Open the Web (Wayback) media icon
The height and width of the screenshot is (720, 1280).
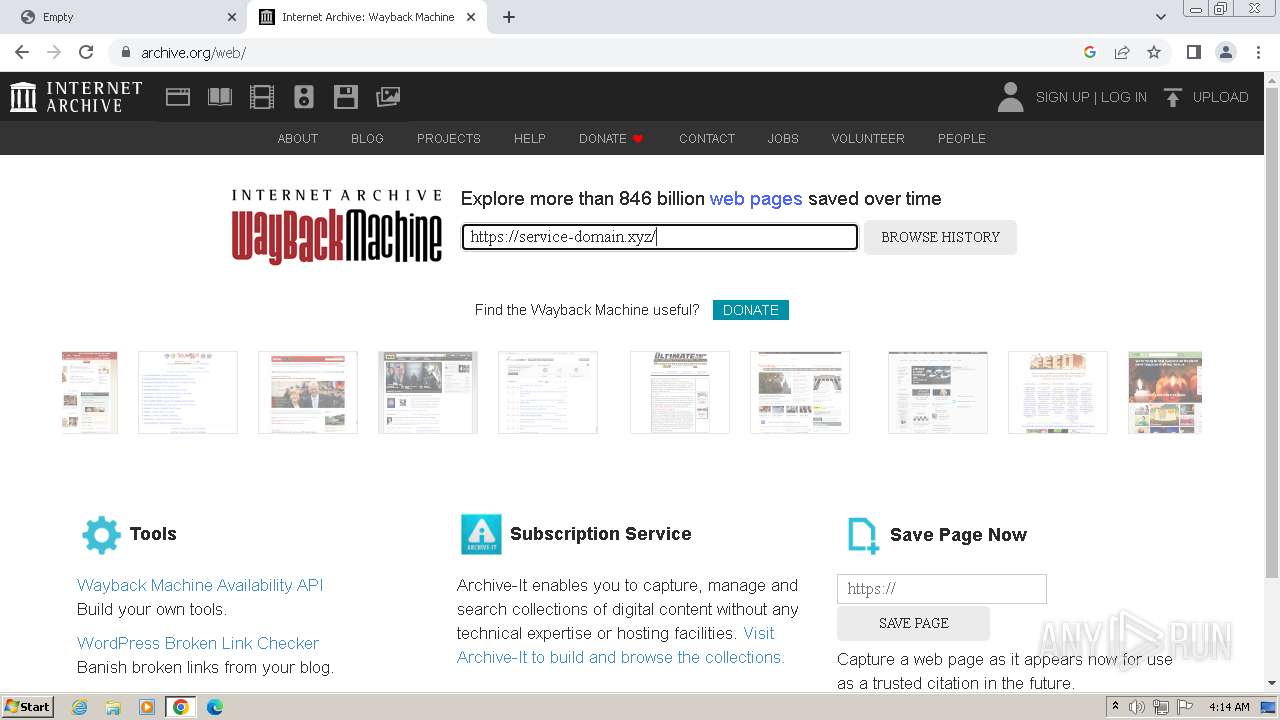point(178,97)
